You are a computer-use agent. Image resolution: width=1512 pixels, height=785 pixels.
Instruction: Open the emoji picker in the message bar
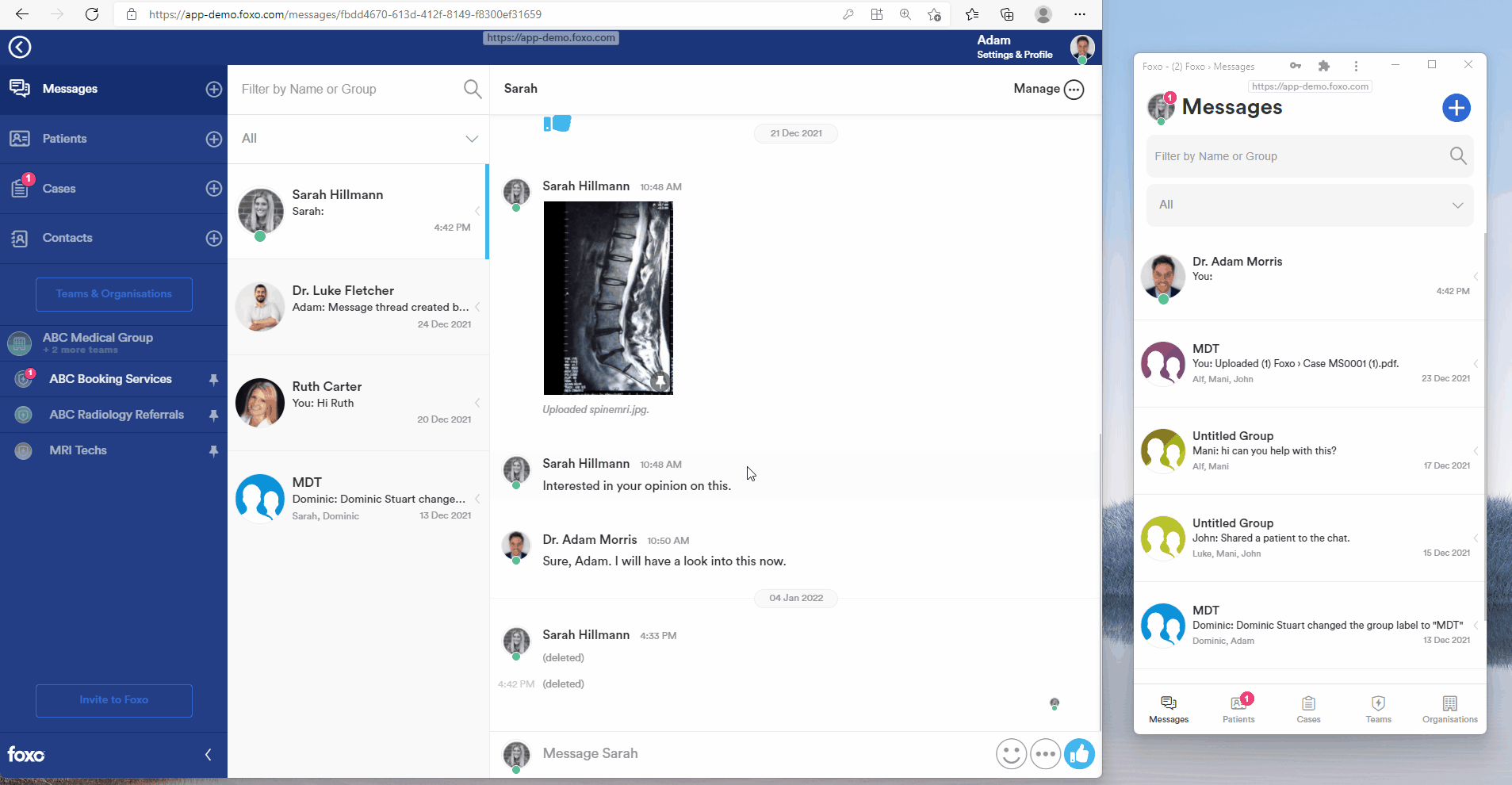(1010, 754)
